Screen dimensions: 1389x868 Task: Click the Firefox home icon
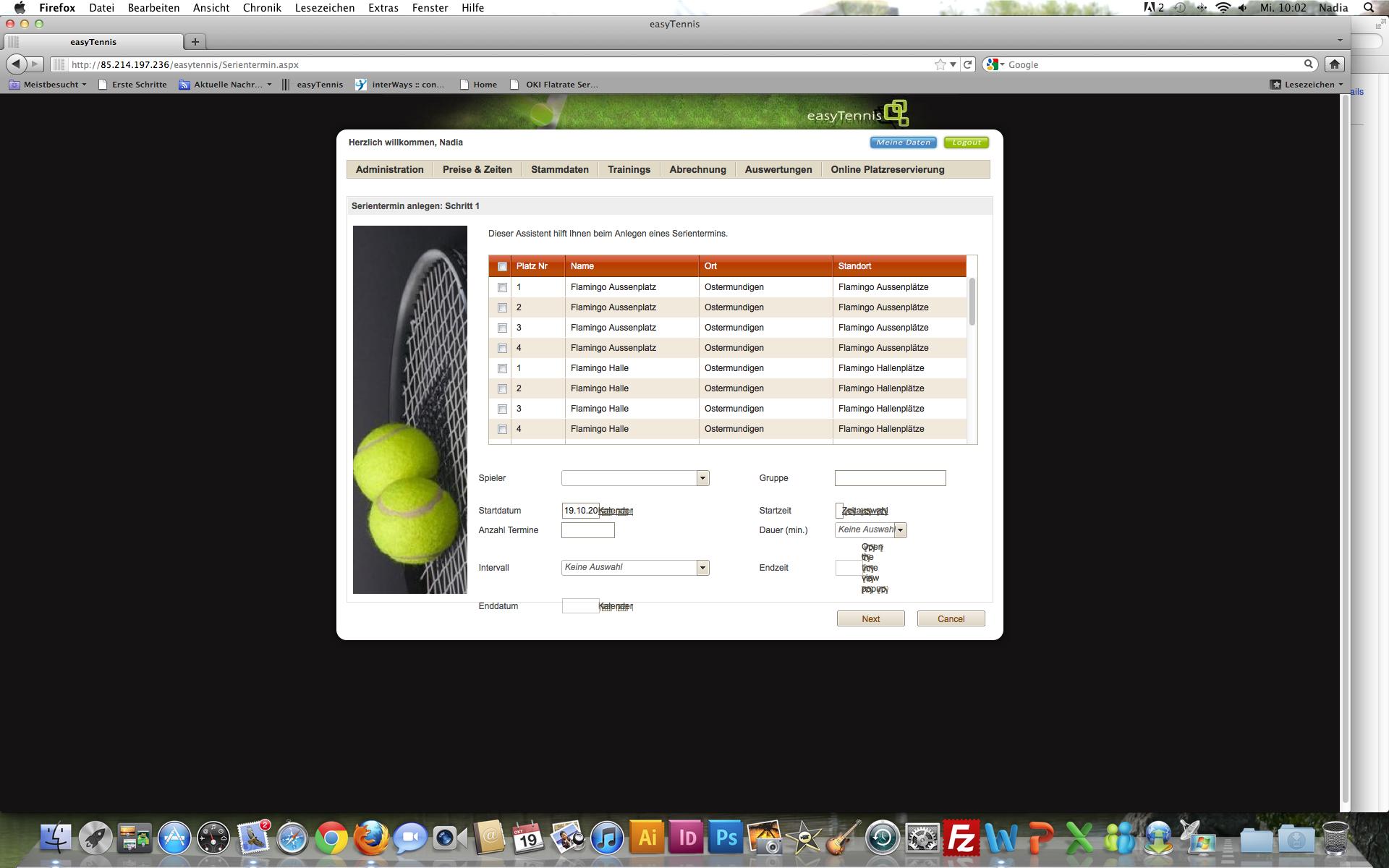[1335, 64]
